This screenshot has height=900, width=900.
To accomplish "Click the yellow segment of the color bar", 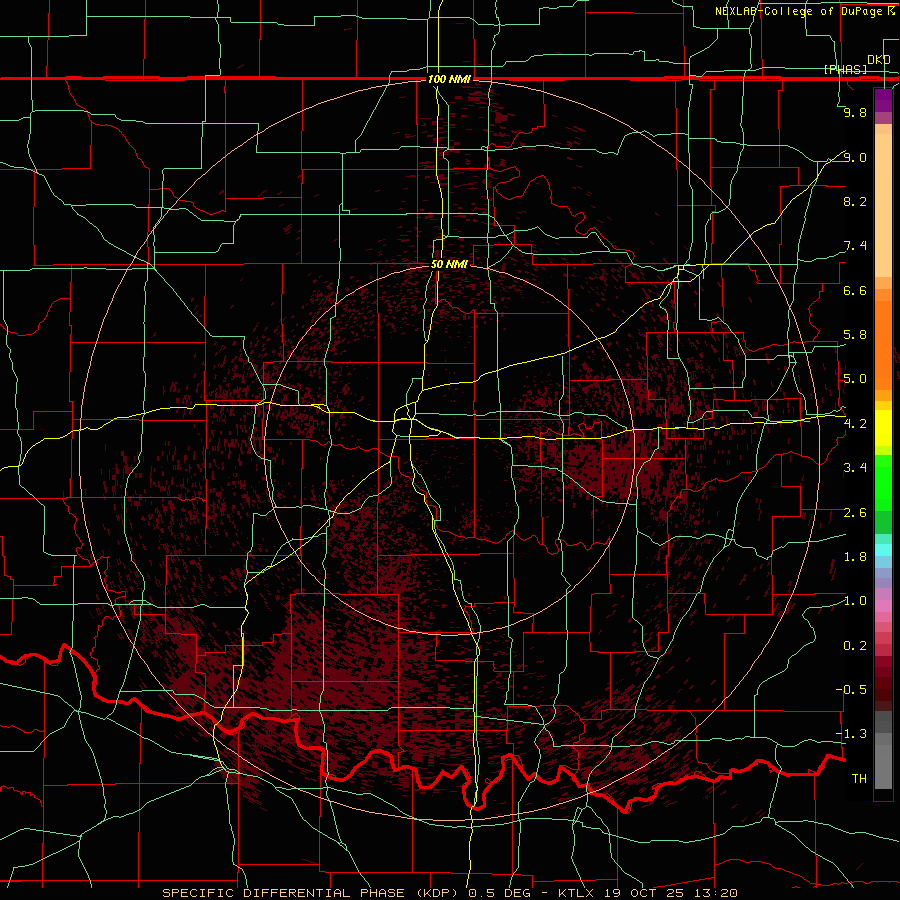I will point(883,428).
